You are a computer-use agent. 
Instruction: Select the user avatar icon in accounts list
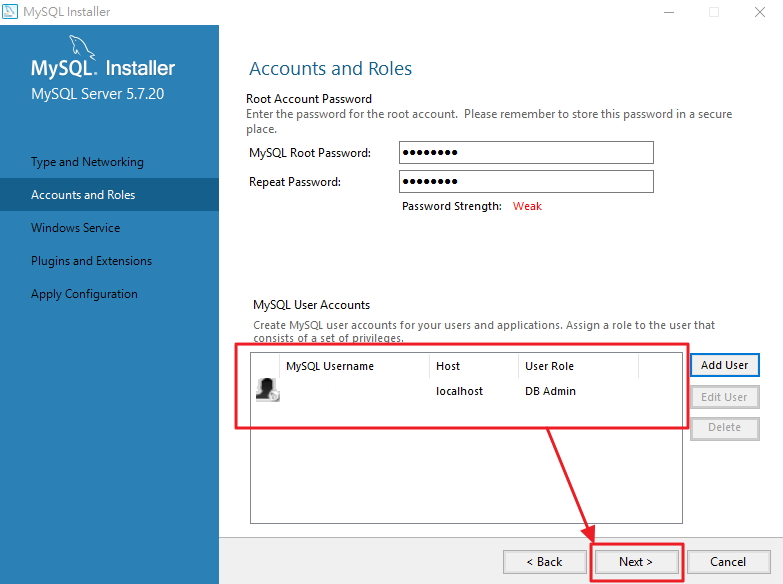click(267, 390)
